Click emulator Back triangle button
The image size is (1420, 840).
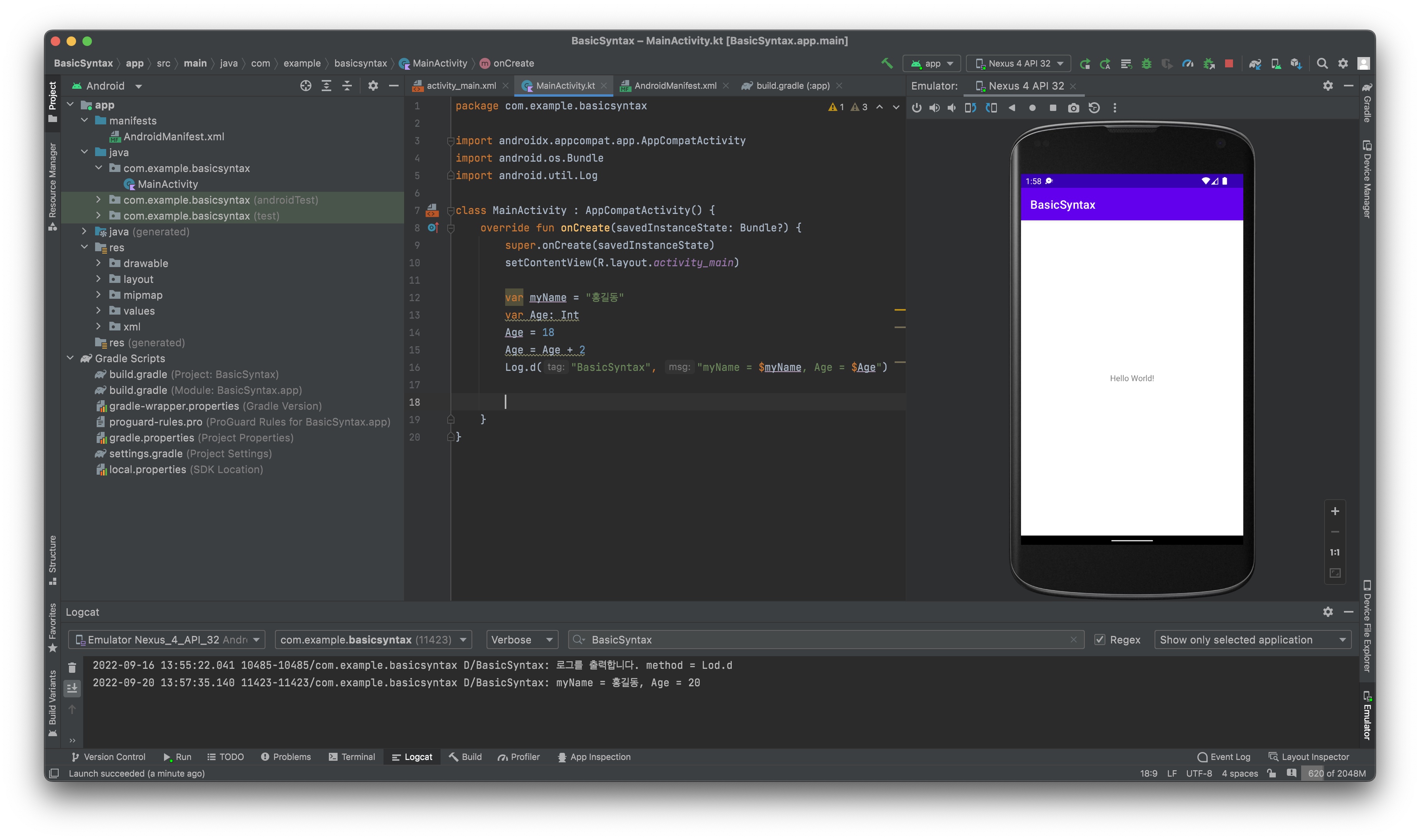point(1012,107)
